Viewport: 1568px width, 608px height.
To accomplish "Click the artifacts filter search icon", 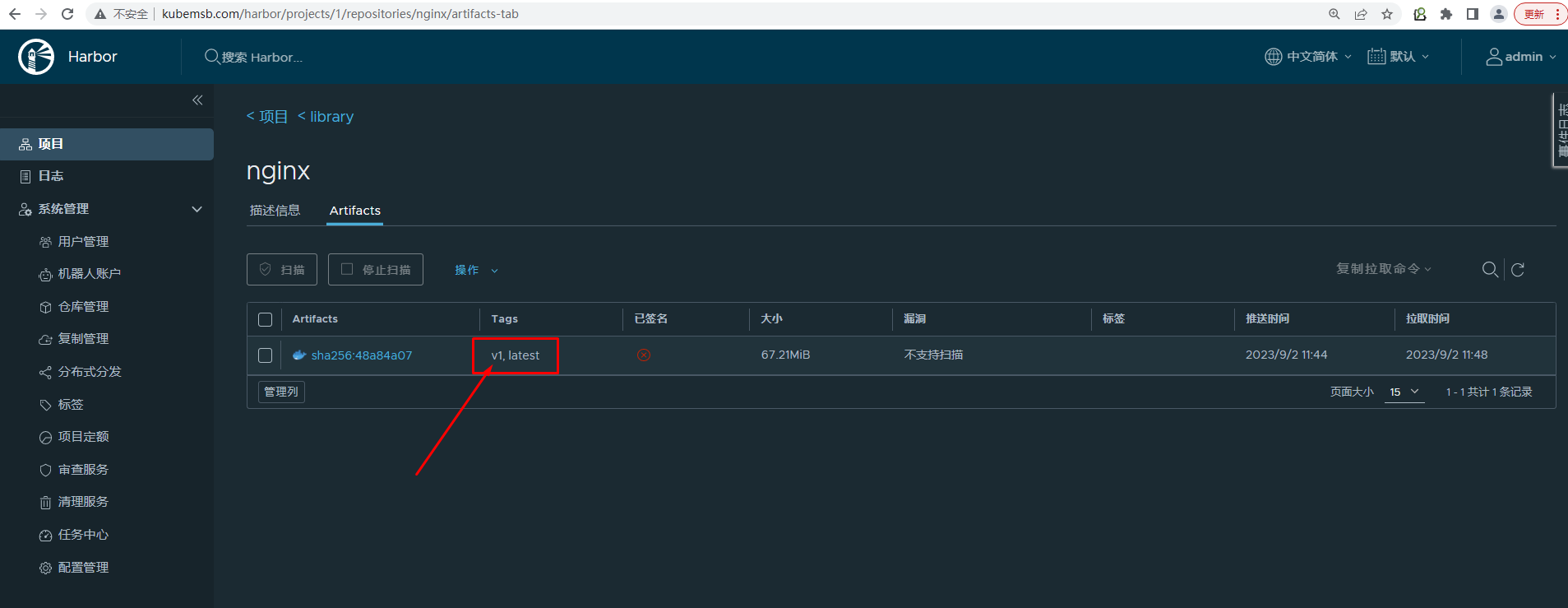I will tap(1490, 270).
